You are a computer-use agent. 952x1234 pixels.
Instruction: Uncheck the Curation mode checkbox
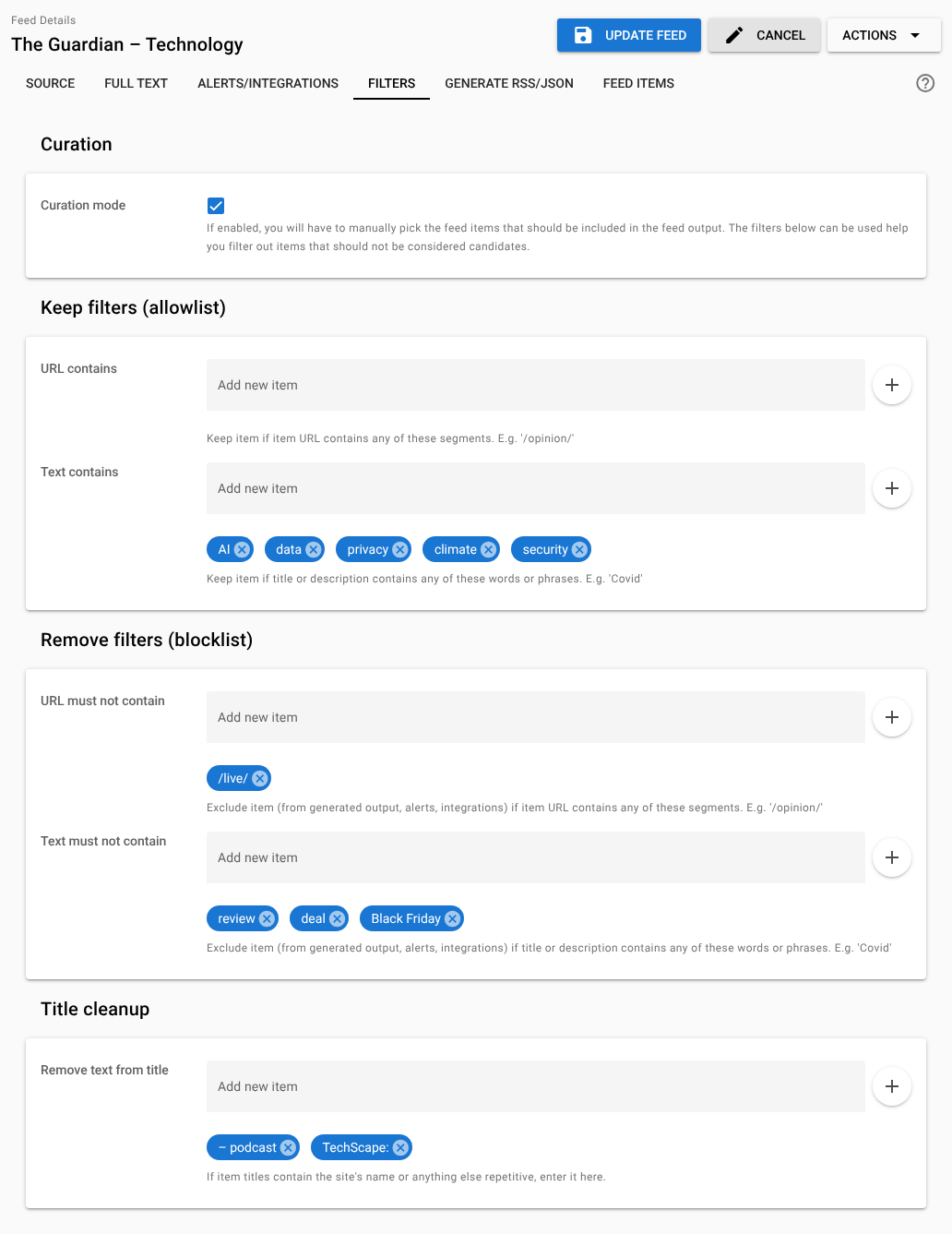click(216, 206)
